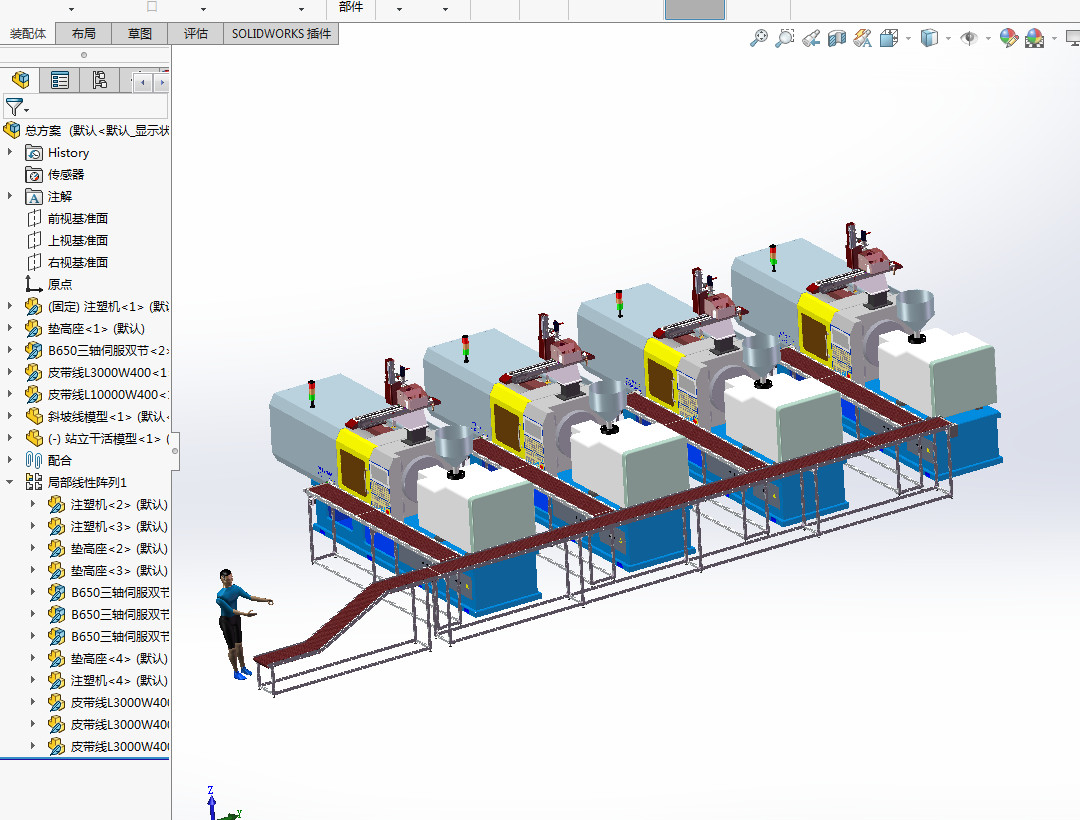Collapse the 局部线性阵列1 pattern
Image resolution: width=1080 pixels, height=820 pixels.
[10, 482]
